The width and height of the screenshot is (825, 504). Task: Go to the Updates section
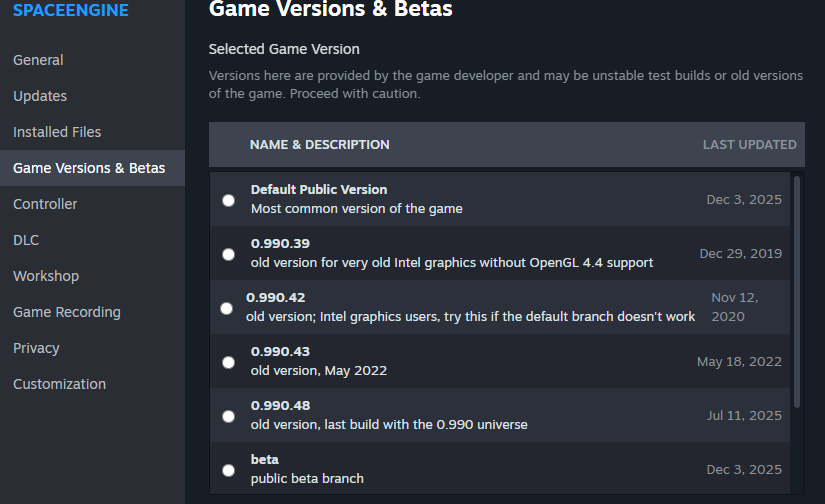coord(40,96)
